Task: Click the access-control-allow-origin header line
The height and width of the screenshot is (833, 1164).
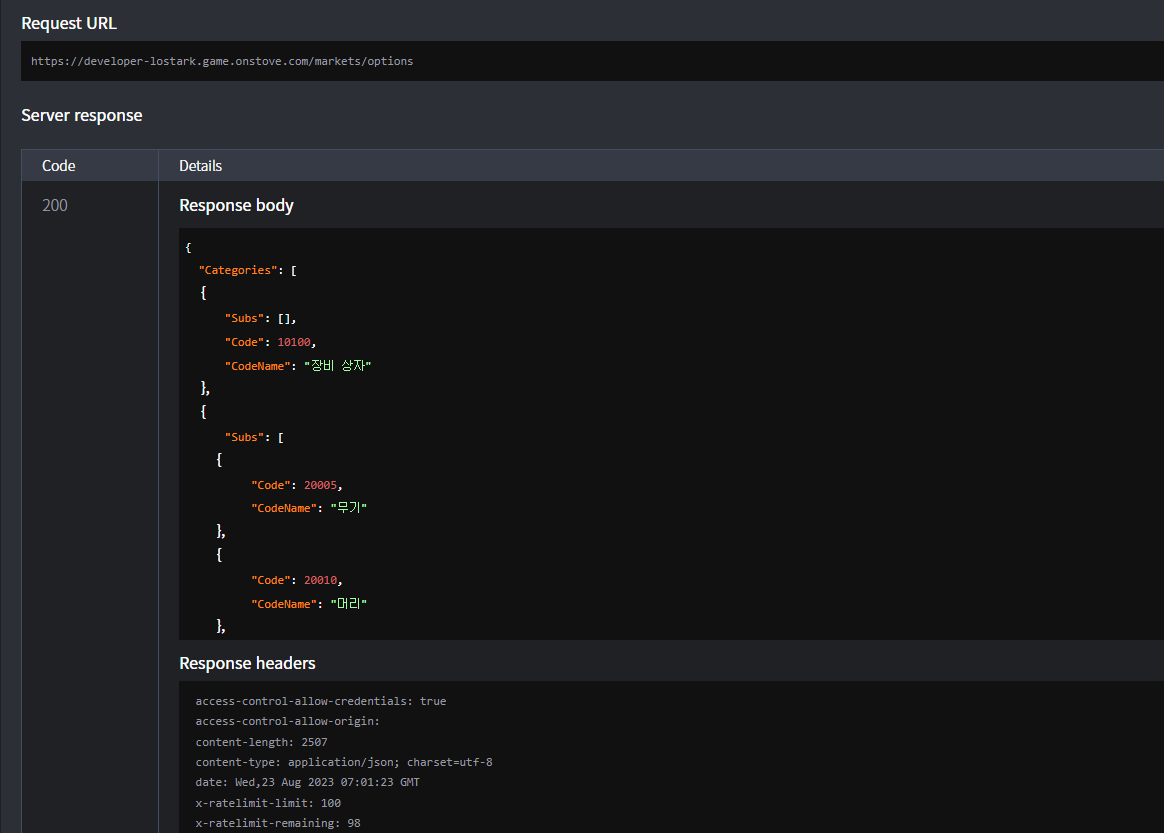Action: point(287,721)
